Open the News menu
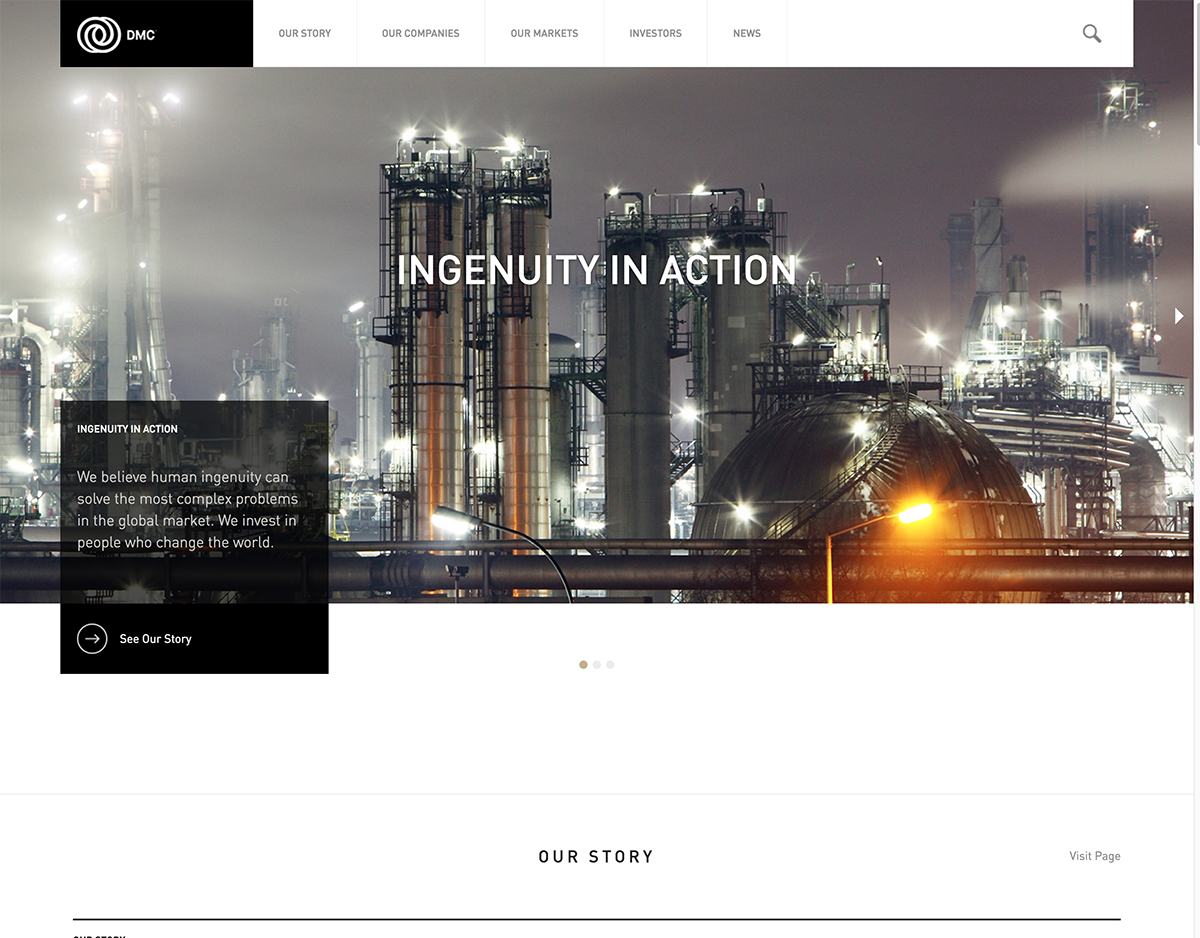Image resolution: width=1200 pixels, height=938 pixels. click(x=747, y=33)
